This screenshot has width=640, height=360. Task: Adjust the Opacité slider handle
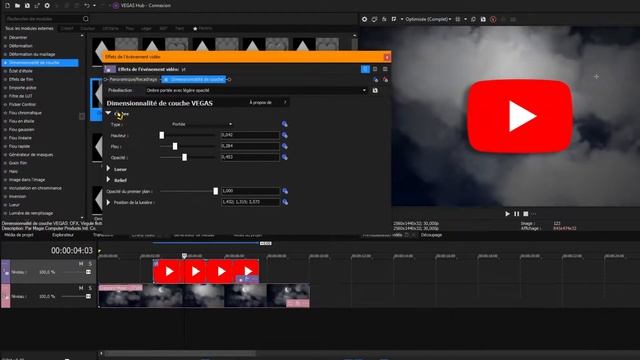tap(184, 157)
